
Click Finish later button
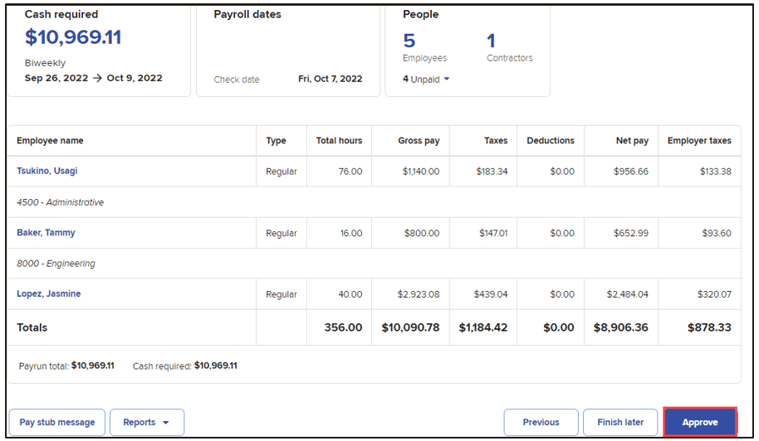pos(620,422)
